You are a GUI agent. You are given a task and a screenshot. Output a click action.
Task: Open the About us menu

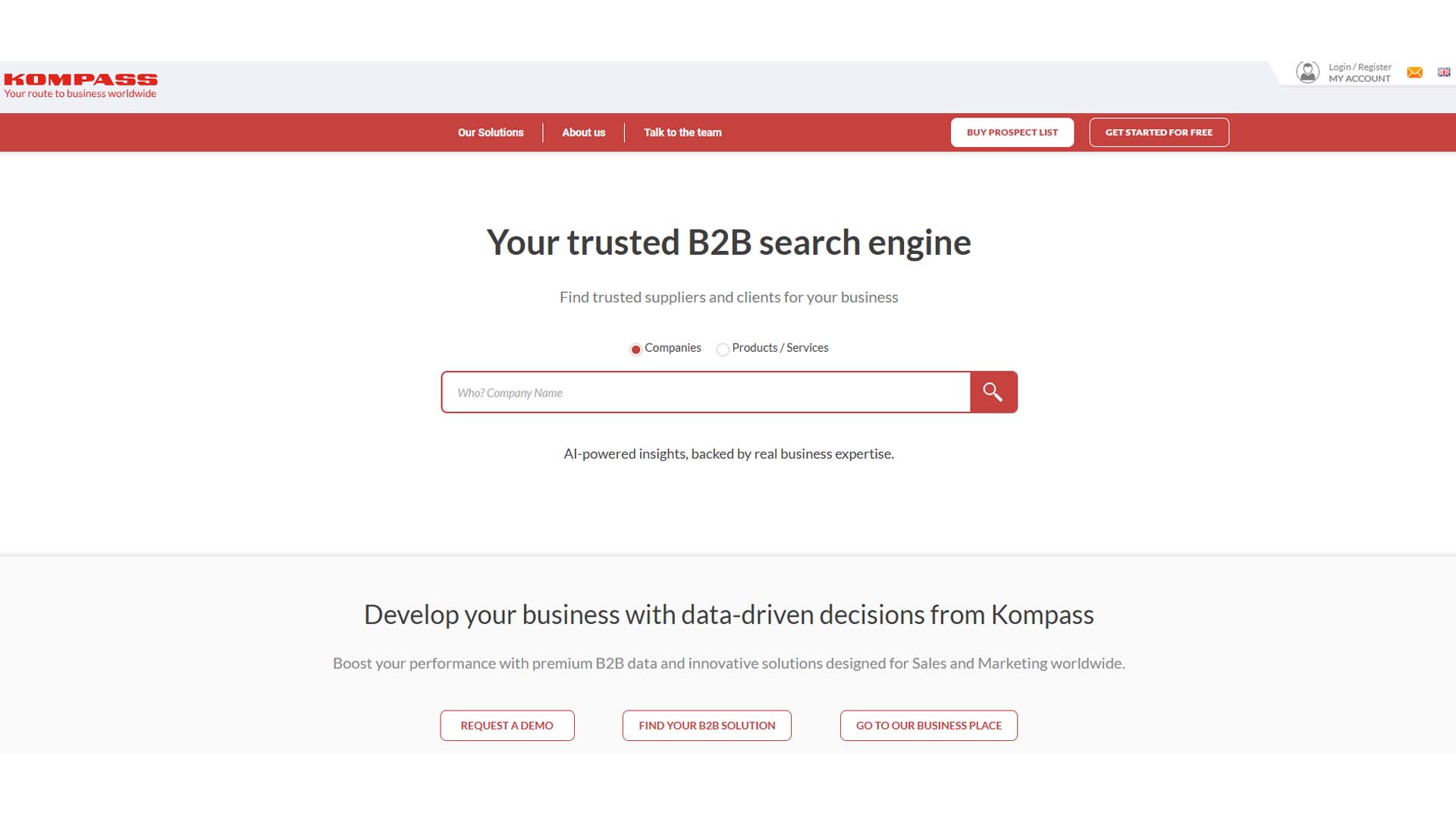pos(583,133)
